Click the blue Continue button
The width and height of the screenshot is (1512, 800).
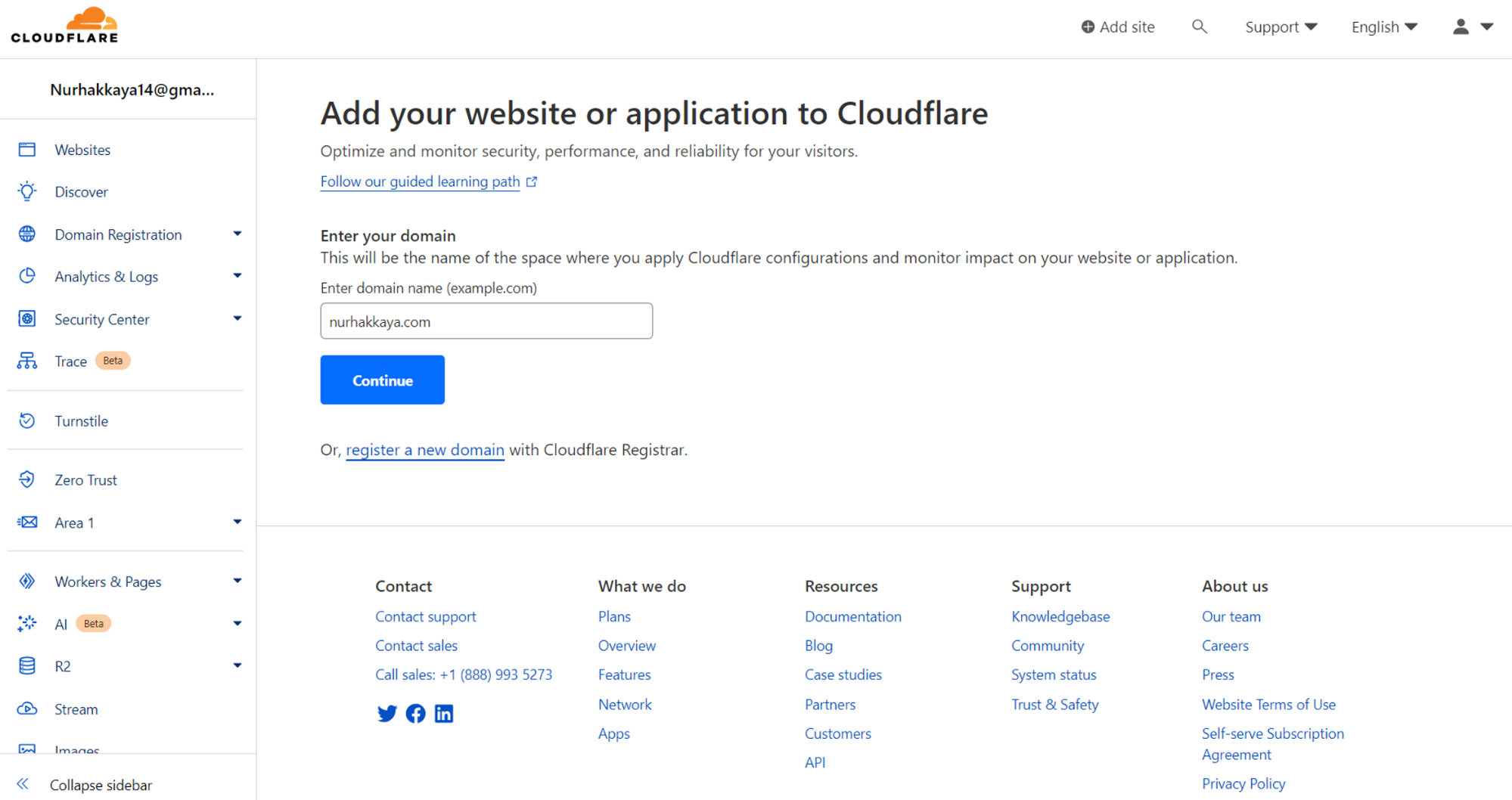pos(382,380)
